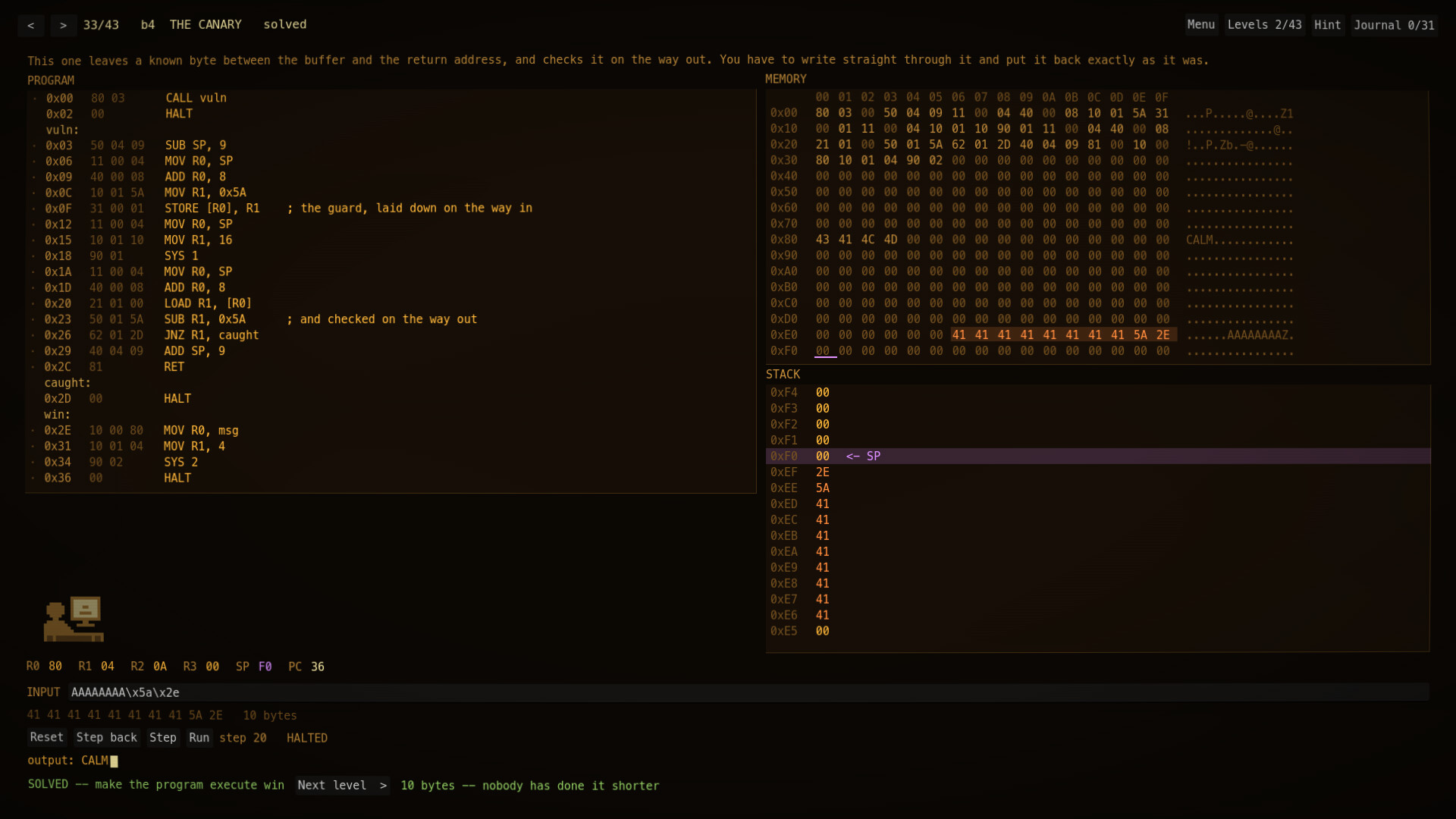Show the Hint
The width and height of the screenshot is (1456, 819).
pyautogui.click(x=1327, y=25)
